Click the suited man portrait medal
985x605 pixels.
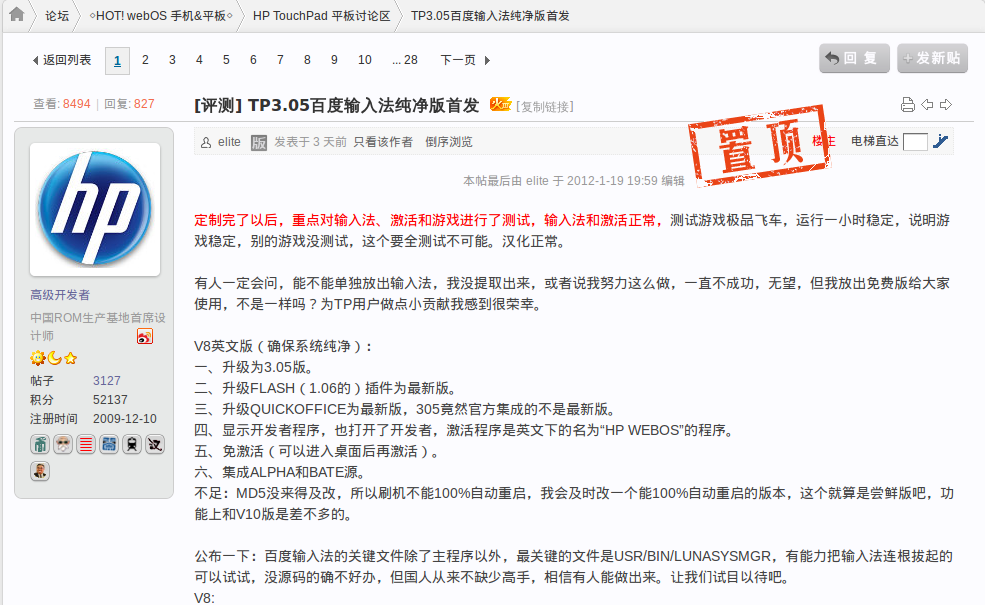pos(40,471)
